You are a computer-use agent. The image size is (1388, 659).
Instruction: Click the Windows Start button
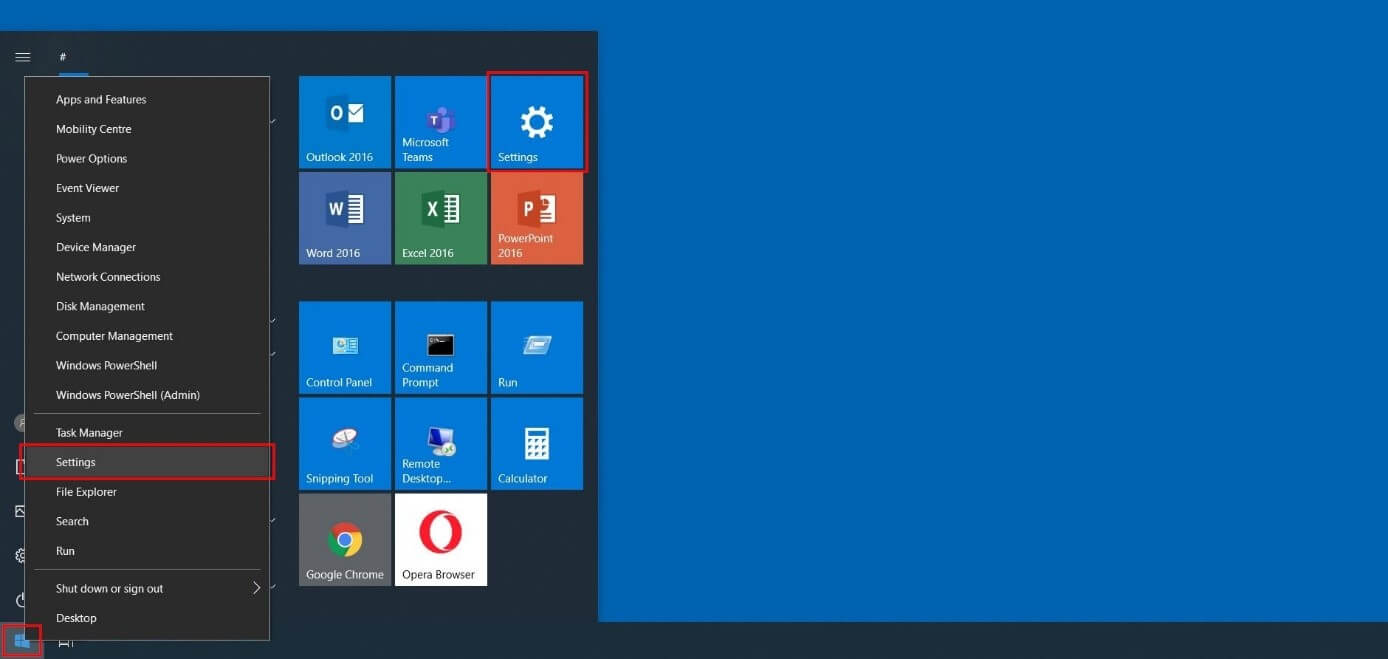[x=22, y=640]
